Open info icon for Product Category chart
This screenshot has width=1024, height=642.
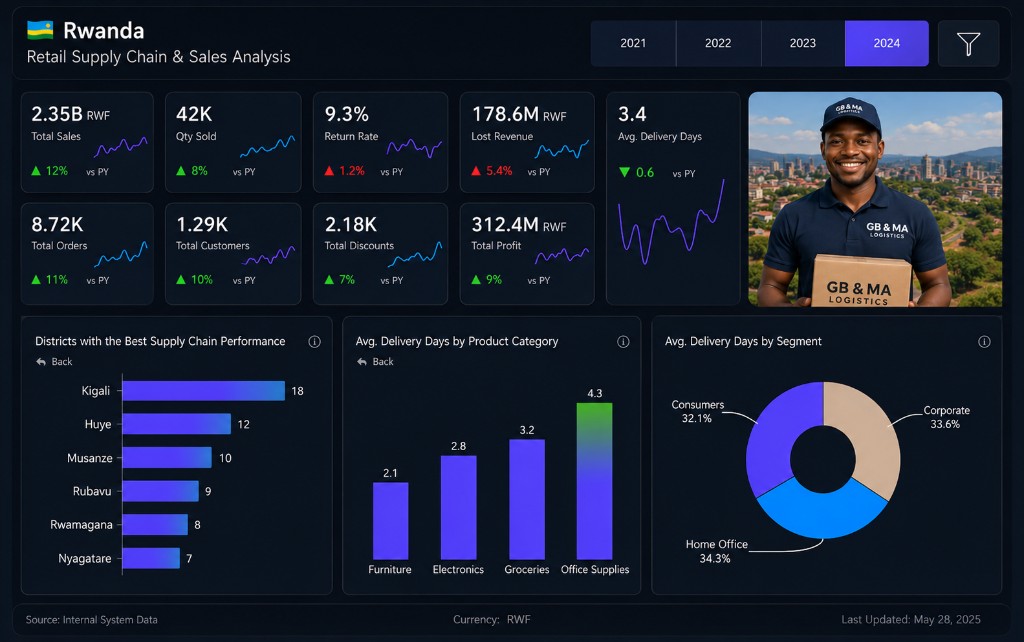[x=623, y=342]
